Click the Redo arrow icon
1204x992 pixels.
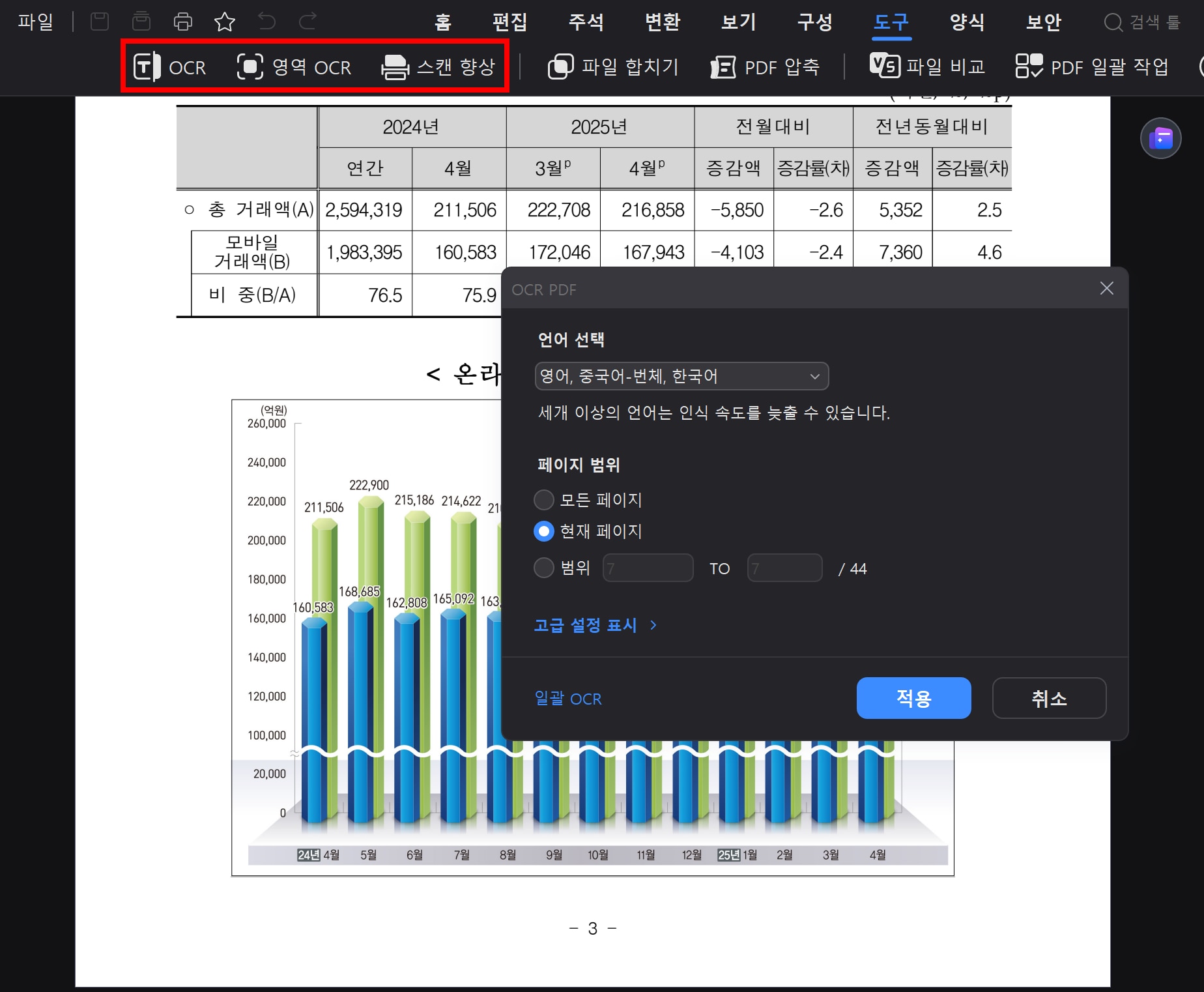308,22
